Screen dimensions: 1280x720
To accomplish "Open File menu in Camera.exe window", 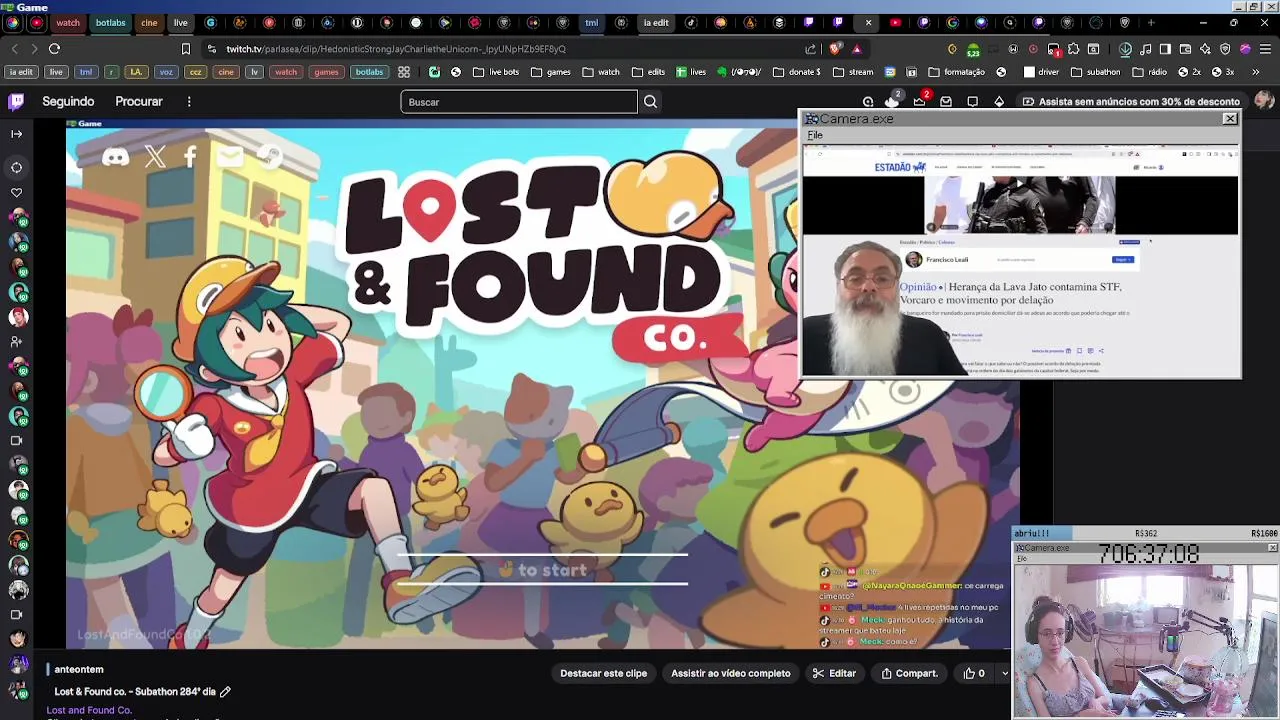I will pos(815,135).
